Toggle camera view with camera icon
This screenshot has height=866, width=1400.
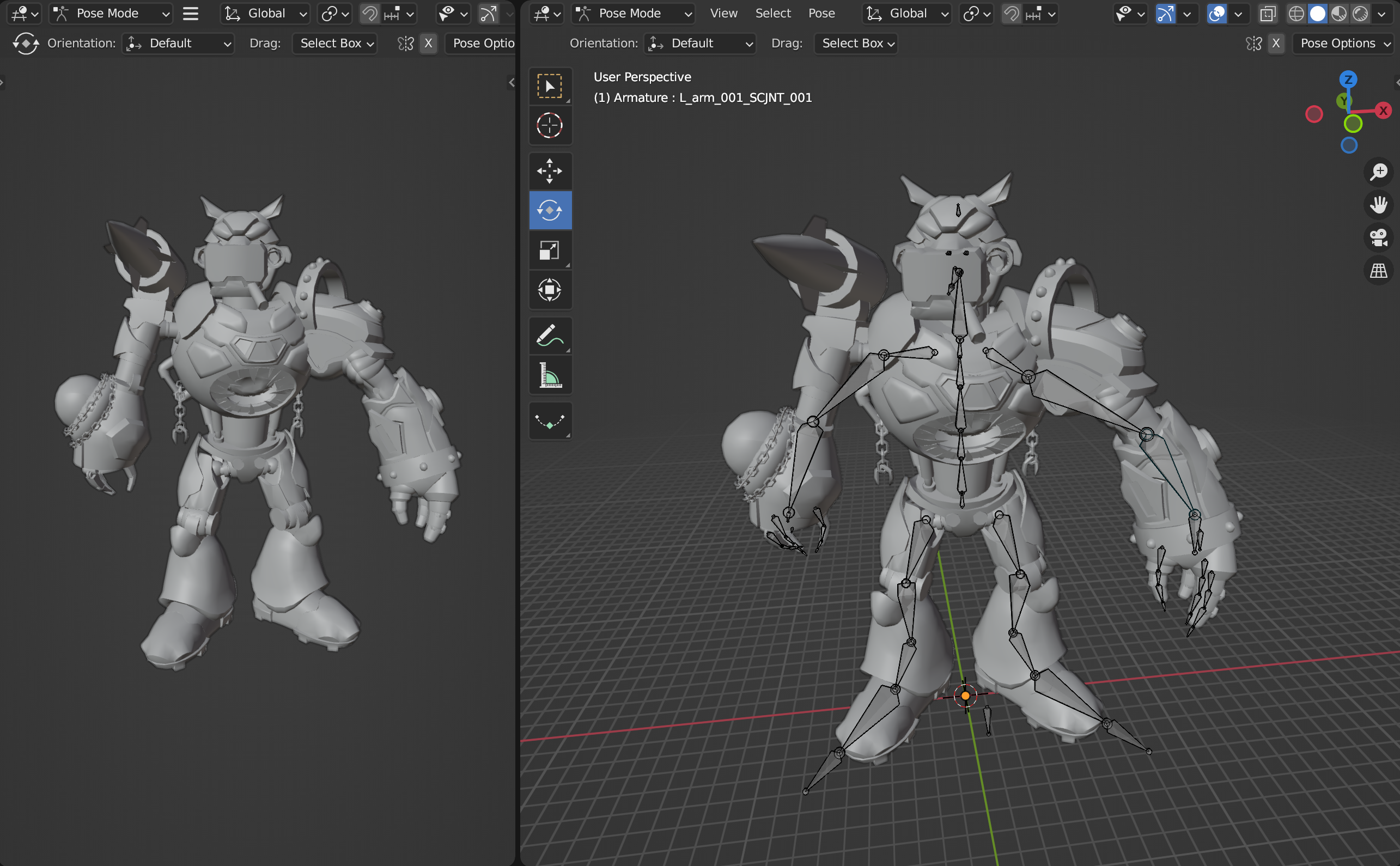[1378, 237]
